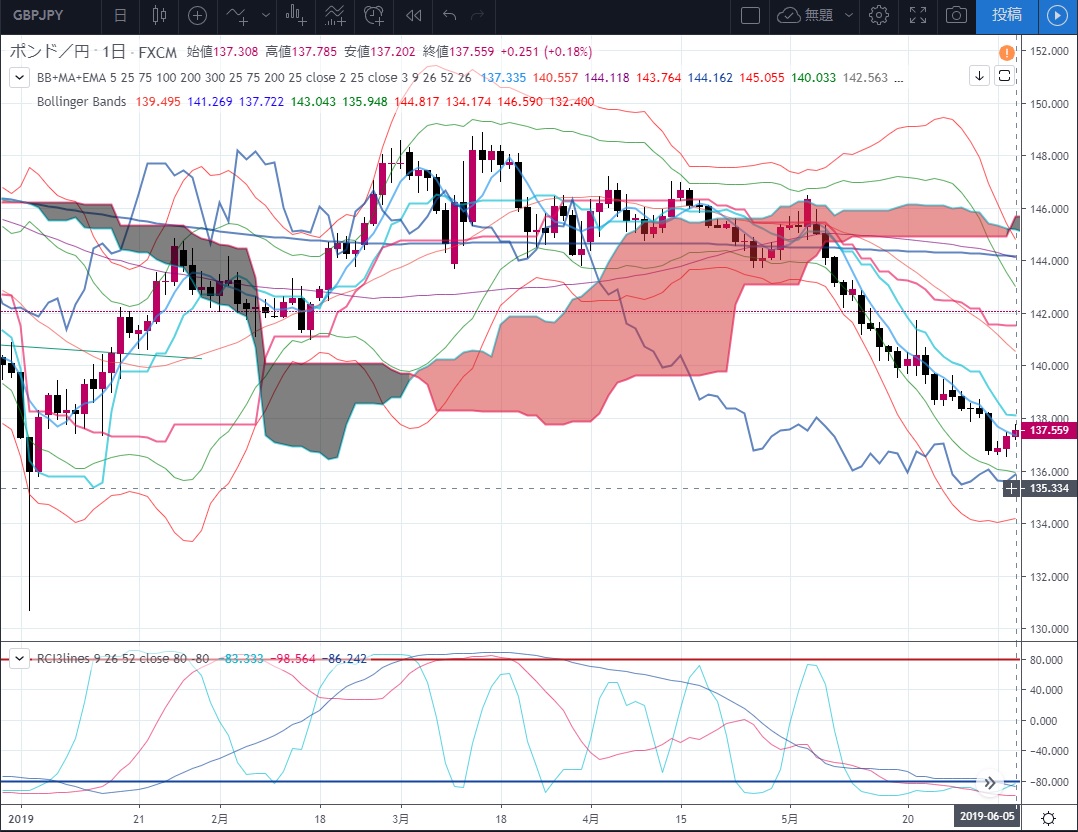The width and height of the screenshot is (1078, 832).
Task: Jump to latest bar double arrow
Action: point(989,782)
